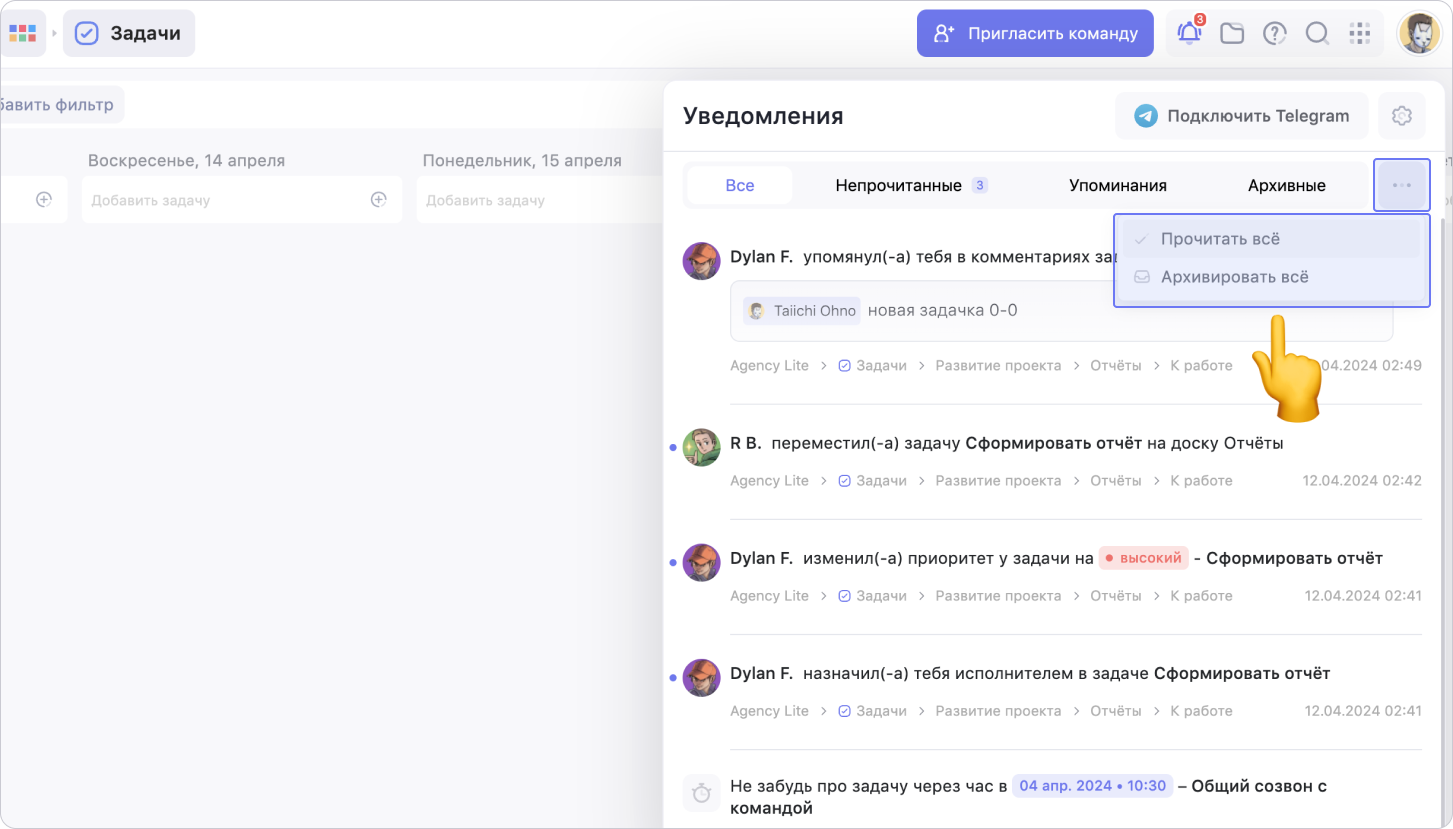Click the colorful workspace logo icon
1453x829 pixels.
[x=22, y=33]
